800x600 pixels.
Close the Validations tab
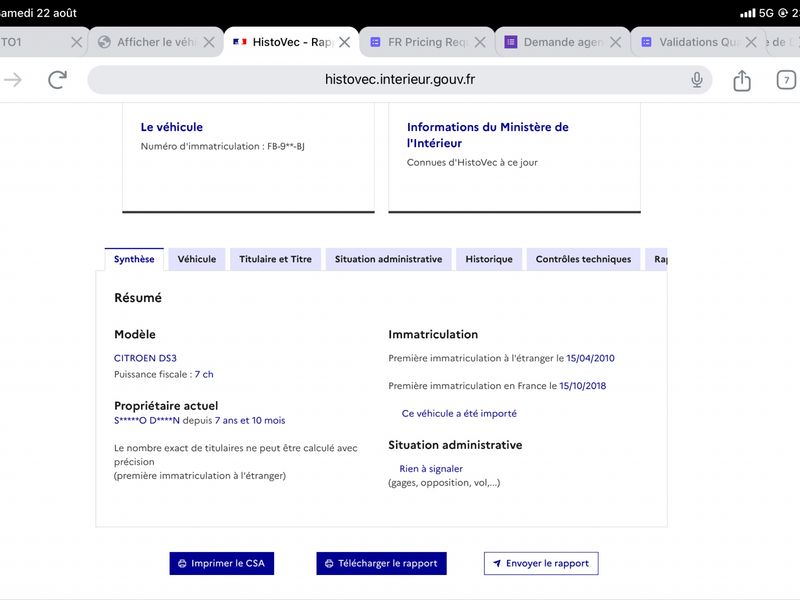click(751, 42)
